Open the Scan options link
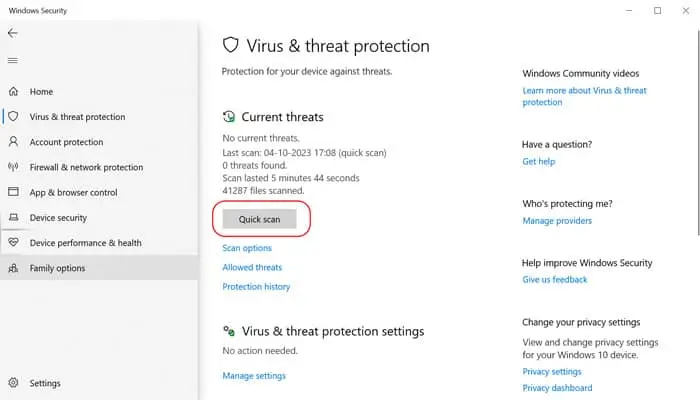700x400 pixels. 247,248
